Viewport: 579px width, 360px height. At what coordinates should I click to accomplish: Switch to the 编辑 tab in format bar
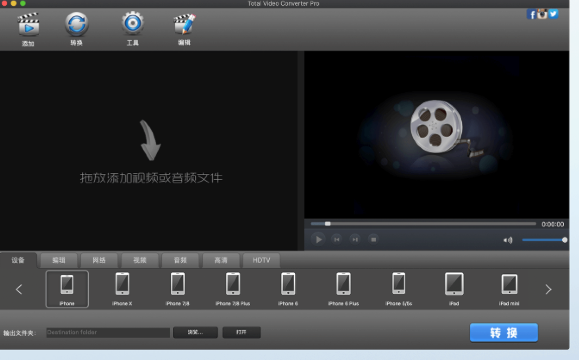point(59,260)
